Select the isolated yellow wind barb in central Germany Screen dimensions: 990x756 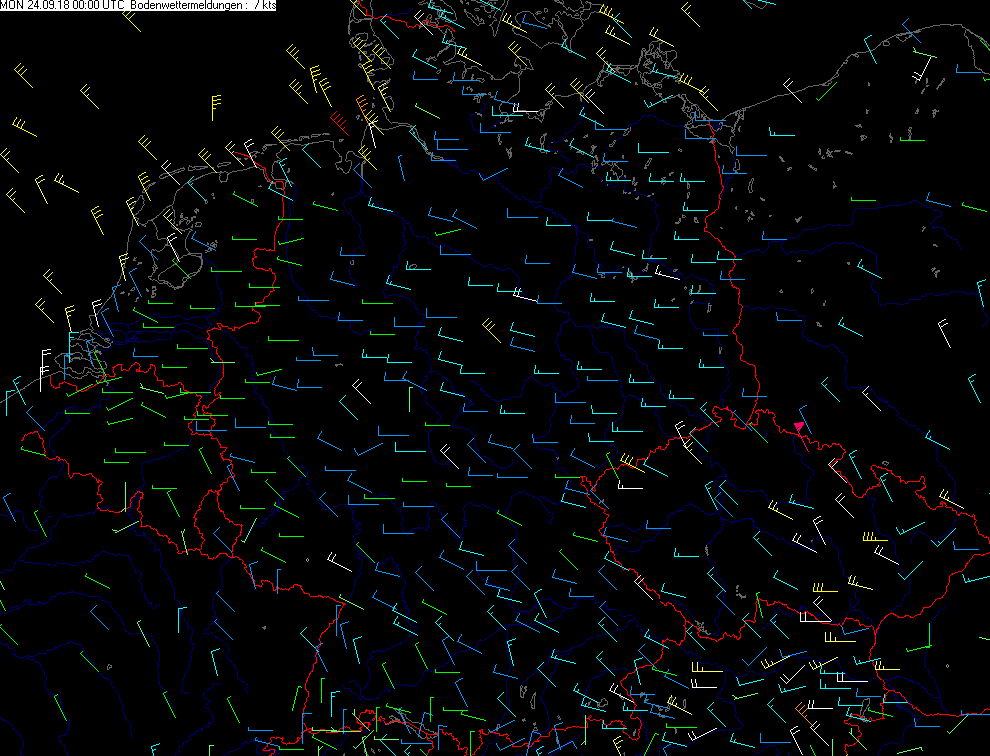tap(491, 328)
